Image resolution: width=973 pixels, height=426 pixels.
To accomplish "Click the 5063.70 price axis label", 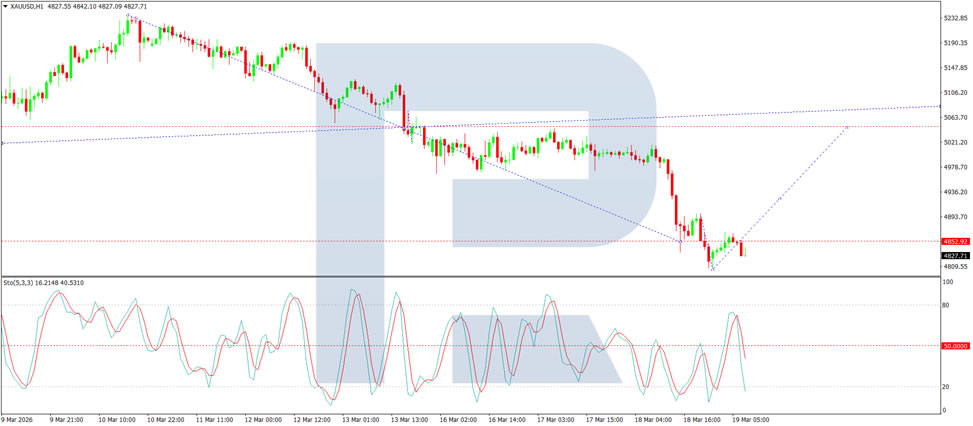I will [x=955, y=117].
